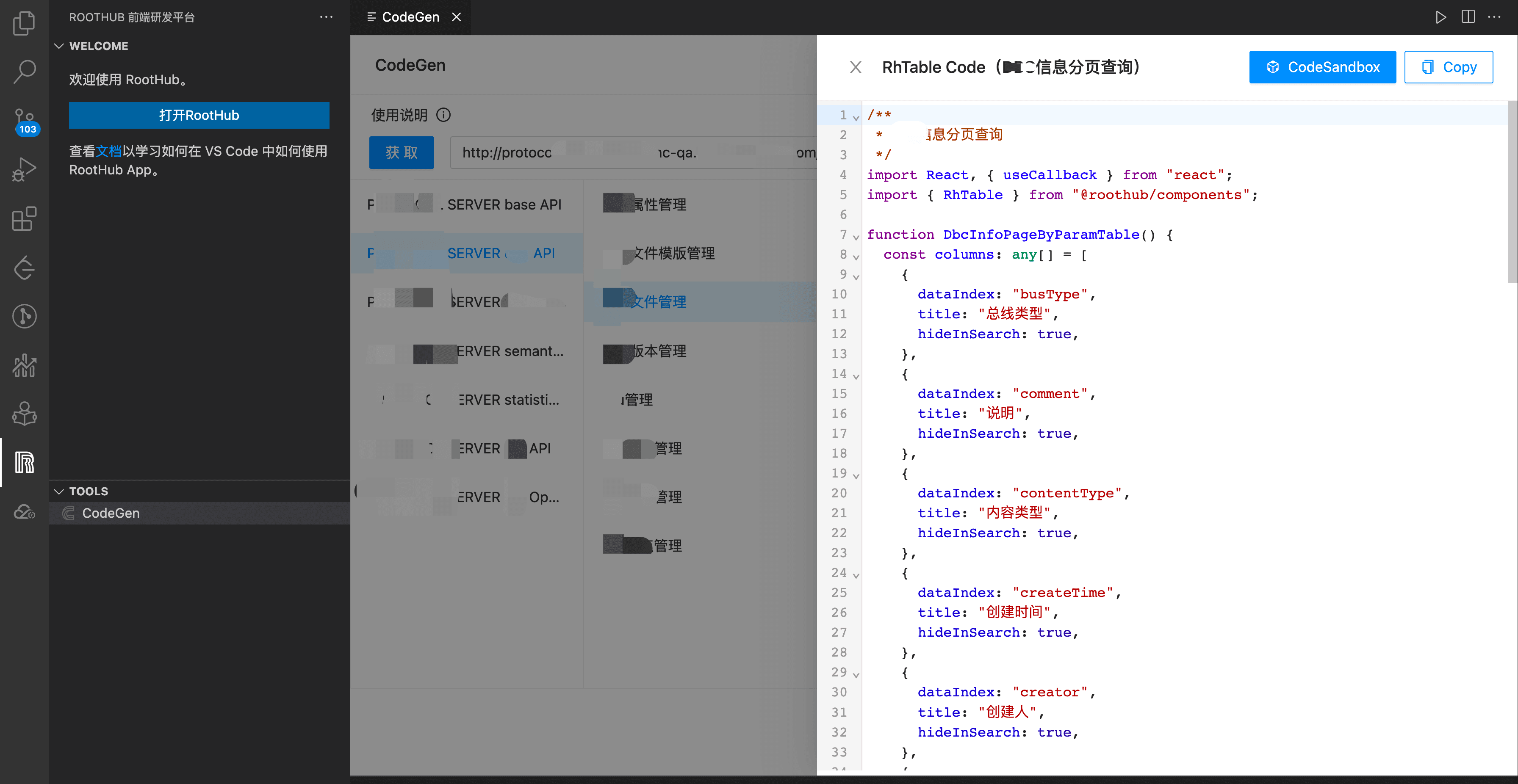Viewport: 1518px width, 784px height.
Task: Select CodeGen in the TOOLS list
Action: [111, 513]
